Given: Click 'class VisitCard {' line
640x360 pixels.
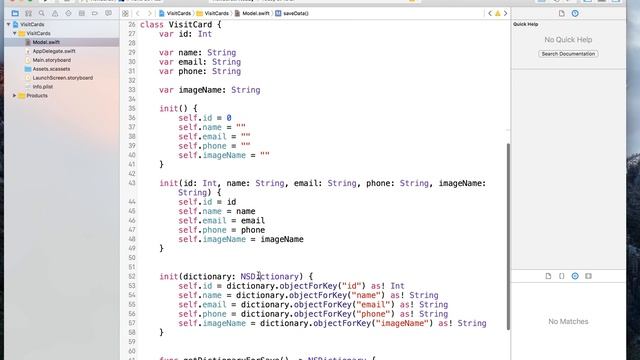Looking at the screenshot, I should (180, 24).
